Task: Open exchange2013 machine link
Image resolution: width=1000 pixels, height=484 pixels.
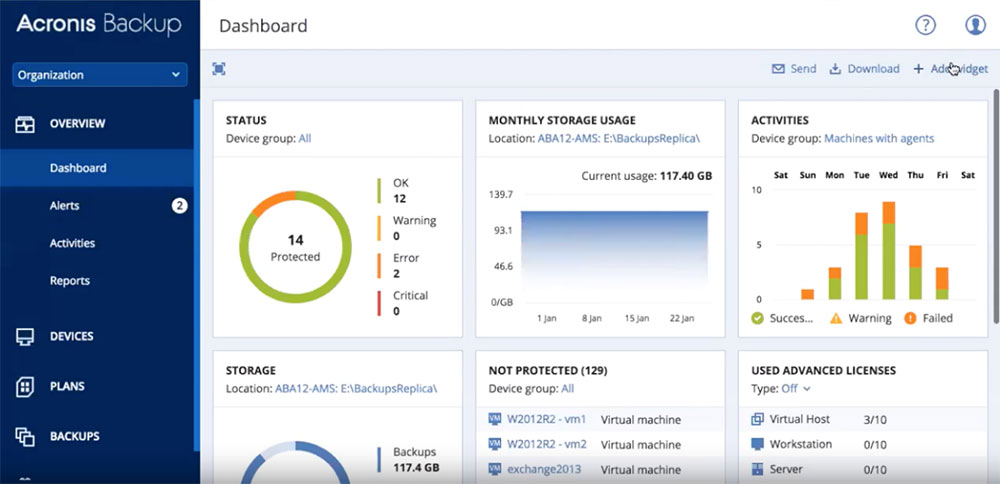Action: (x=544, y=469)
